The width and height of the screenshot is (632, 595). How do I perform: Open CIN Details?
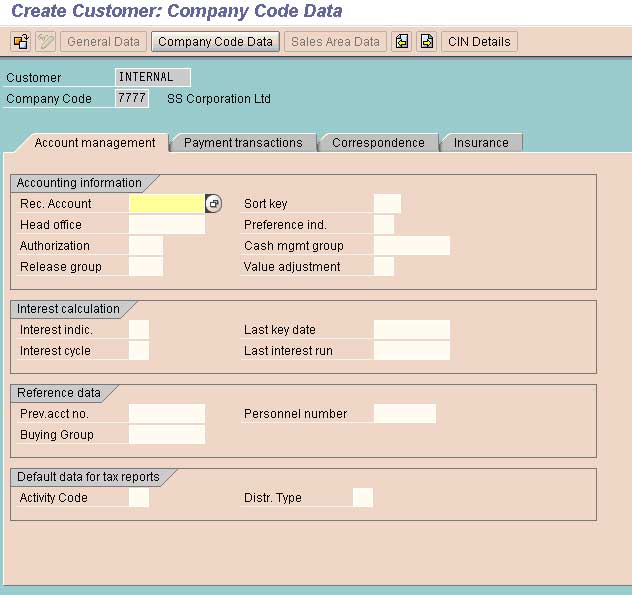coord(479,42)
